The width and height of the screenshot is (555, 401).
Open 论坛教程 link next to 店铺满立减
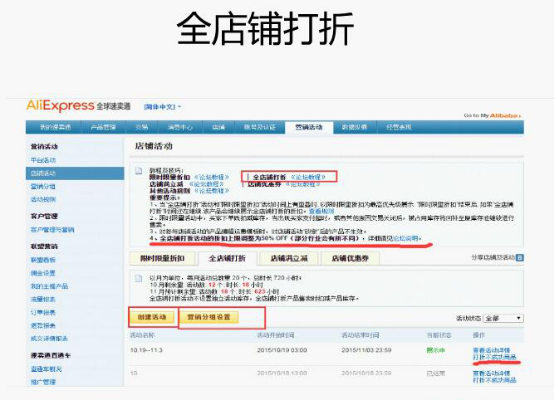pos(207,184)
